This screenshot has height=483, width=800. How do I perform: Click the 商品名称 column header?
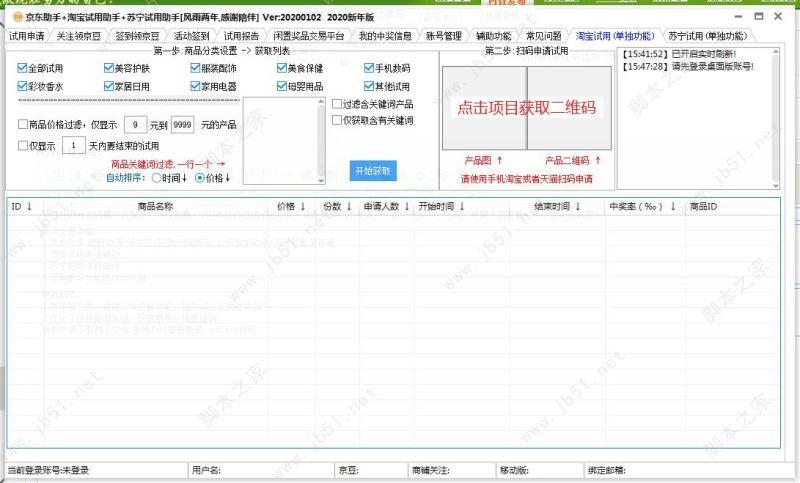pos(156,206)
